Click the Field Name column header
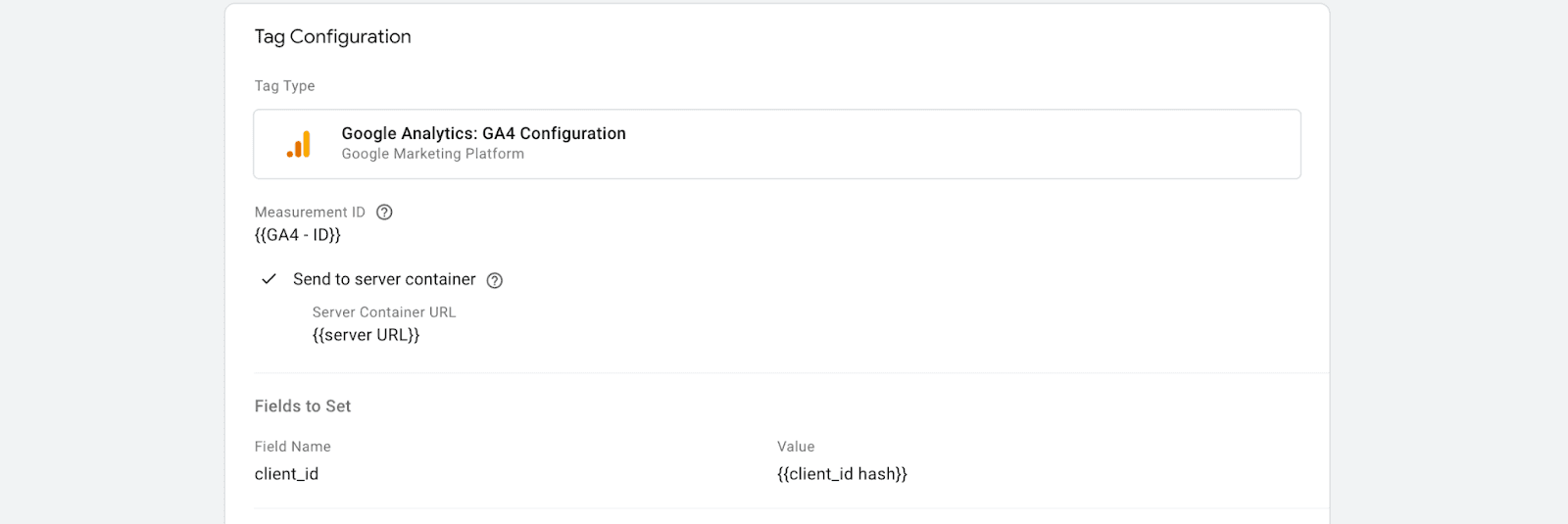1568x524 pixels. [293, 447]
